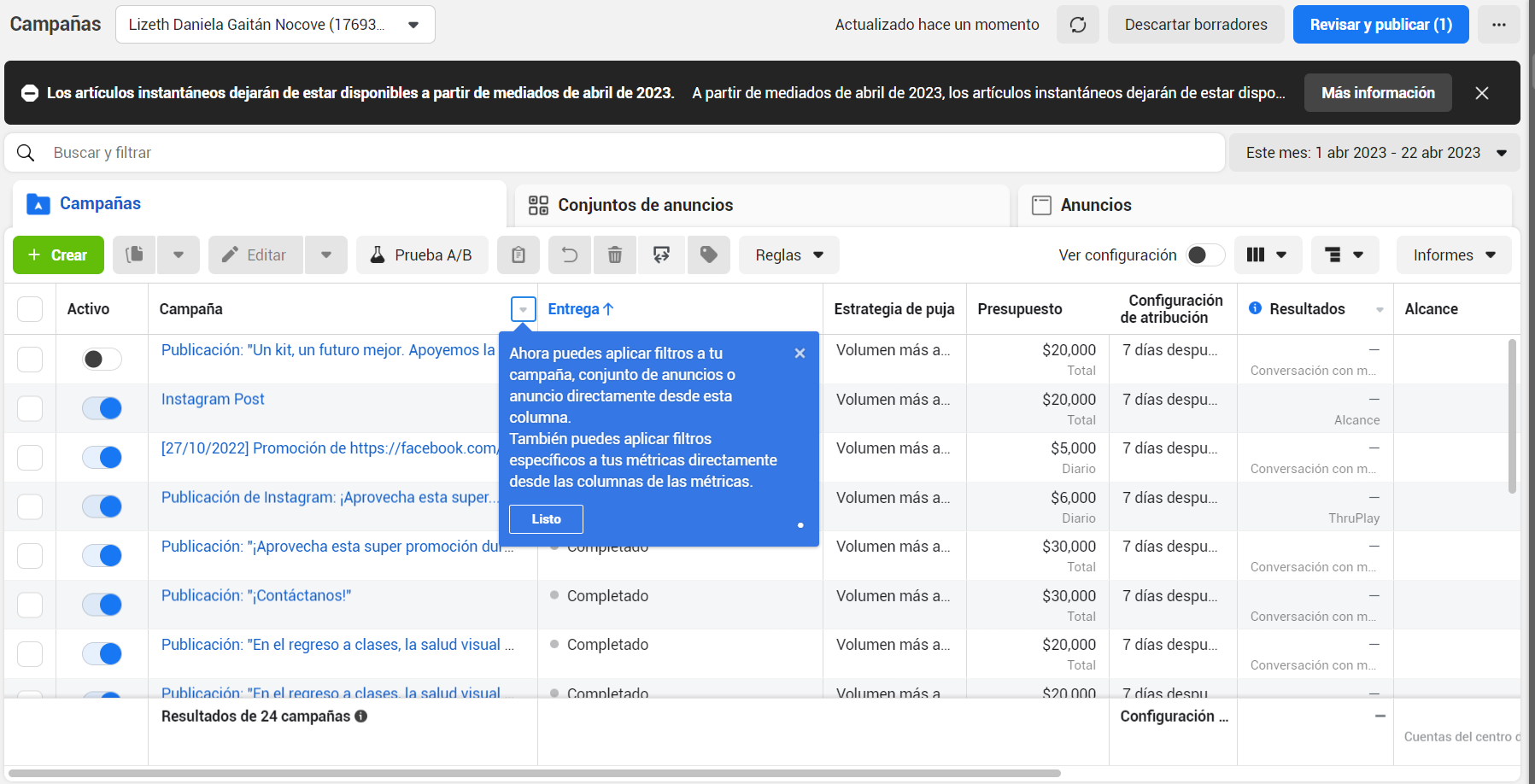Click the Más información button
This screenshot has width=1535, height=784.
click(1378, 93)
